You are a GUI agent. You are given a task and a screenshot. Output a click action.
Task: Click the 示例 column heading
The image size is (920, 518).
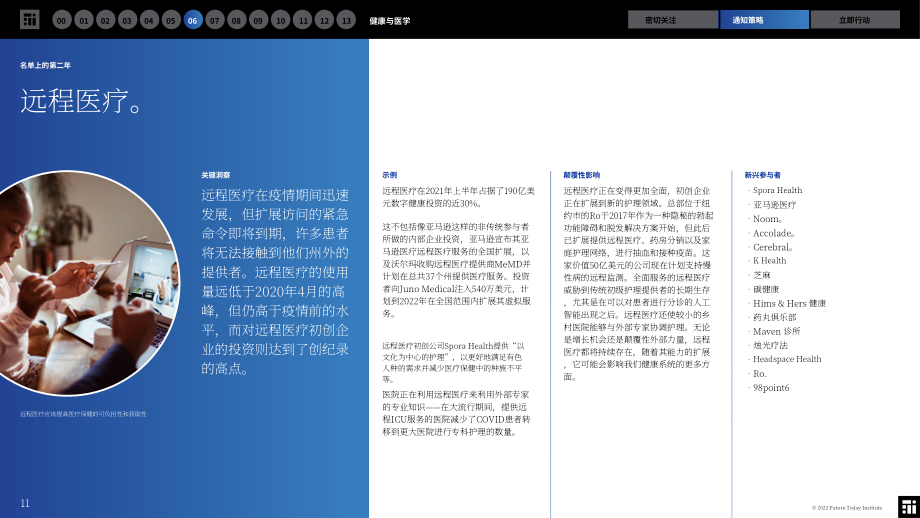390,175
